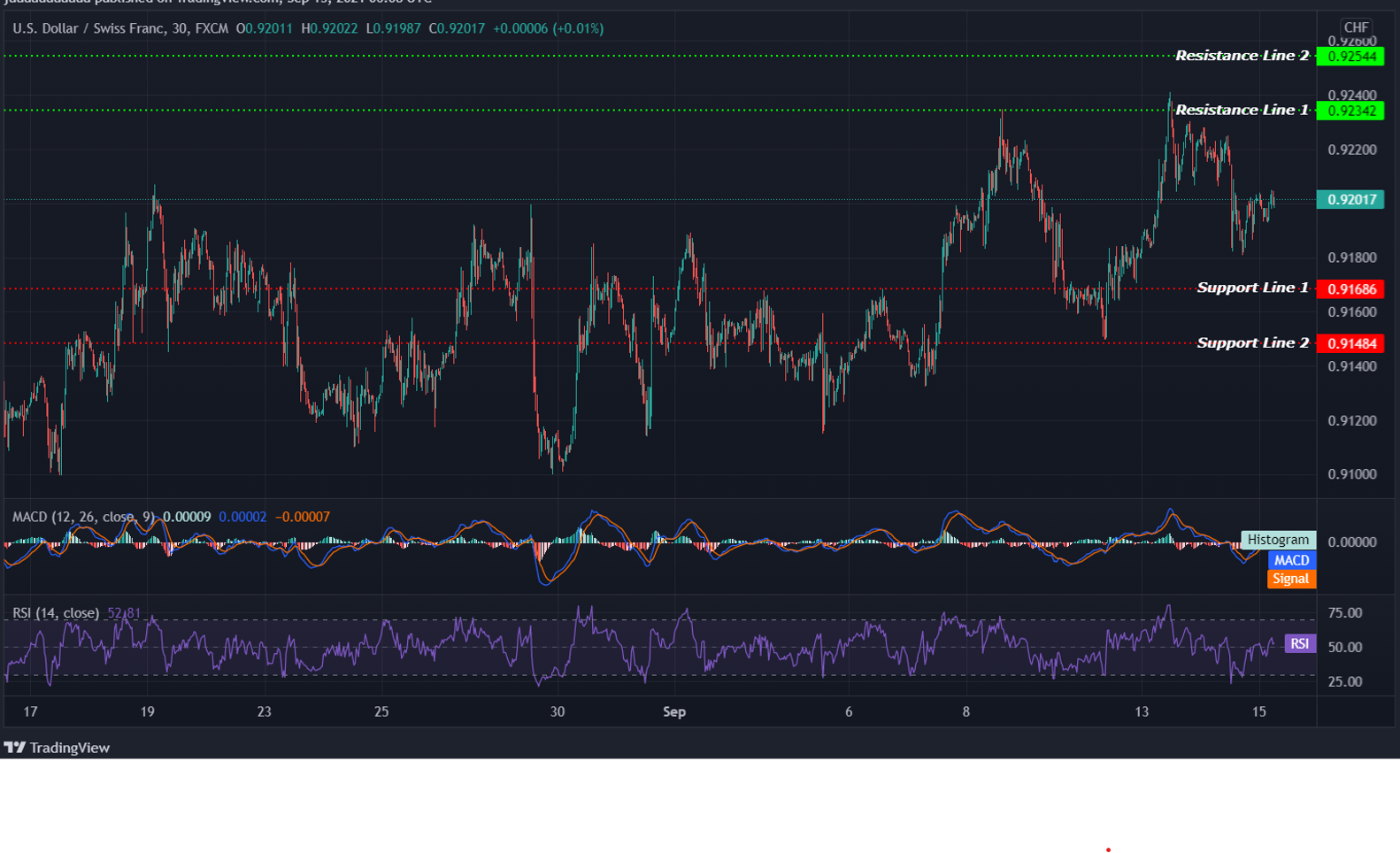
Task: Click the 0.91800 price axis label
Action: point(1352,257)
